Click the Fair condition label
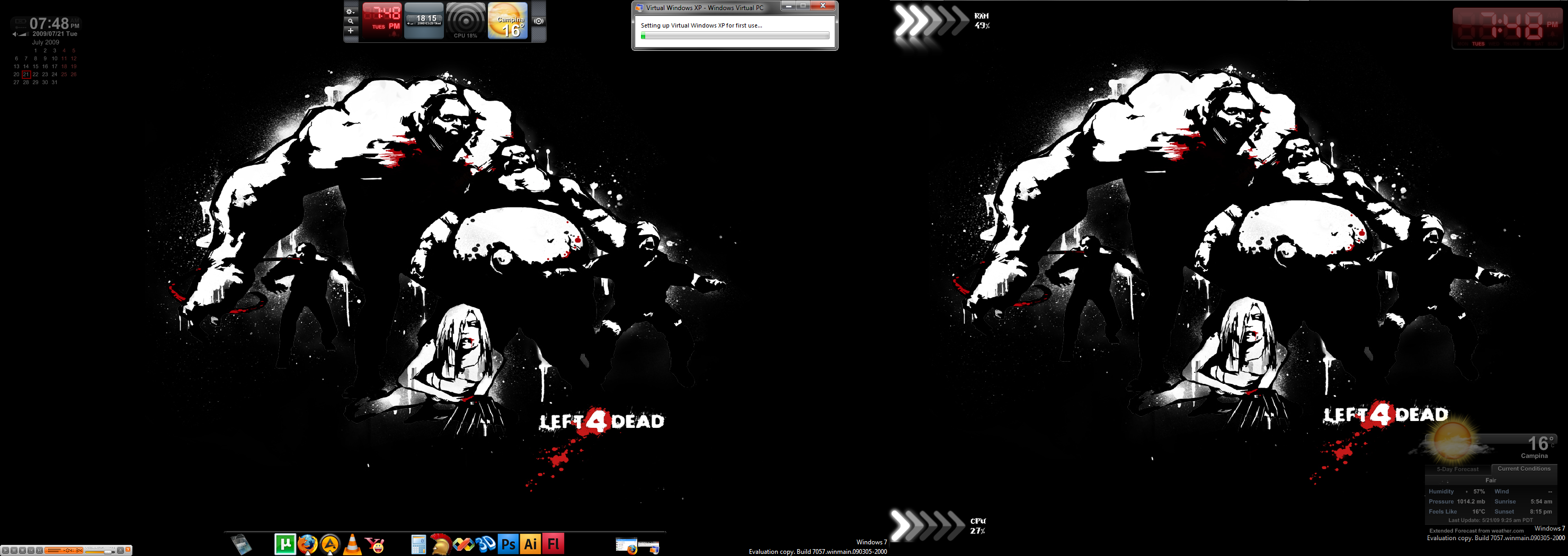The width and height of the screenshot is (1568, 556). (x=1490, y=481)
